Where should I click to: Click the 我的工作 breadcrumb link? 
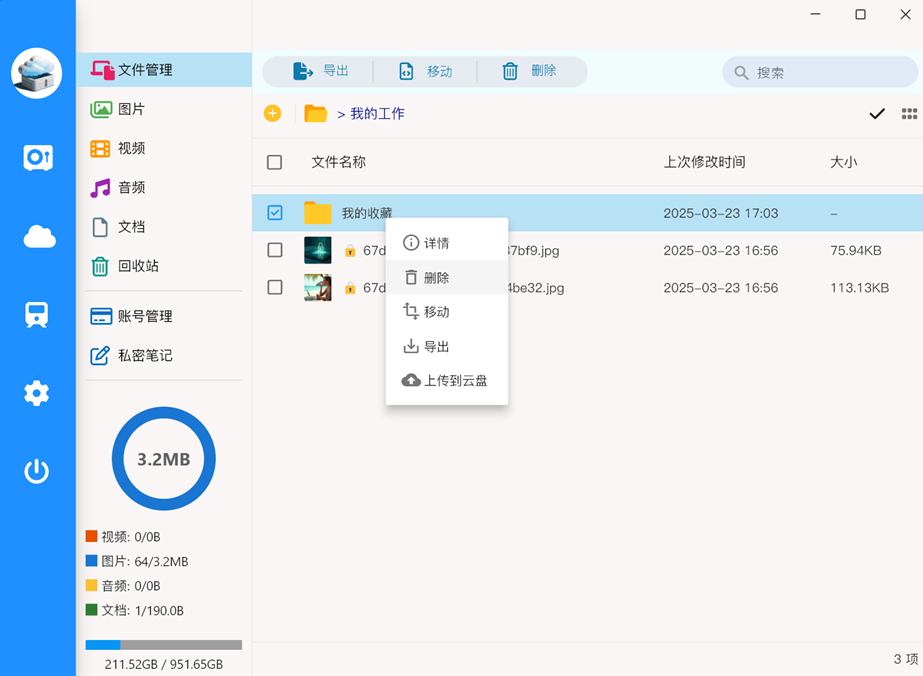click(x=377, y=114)
